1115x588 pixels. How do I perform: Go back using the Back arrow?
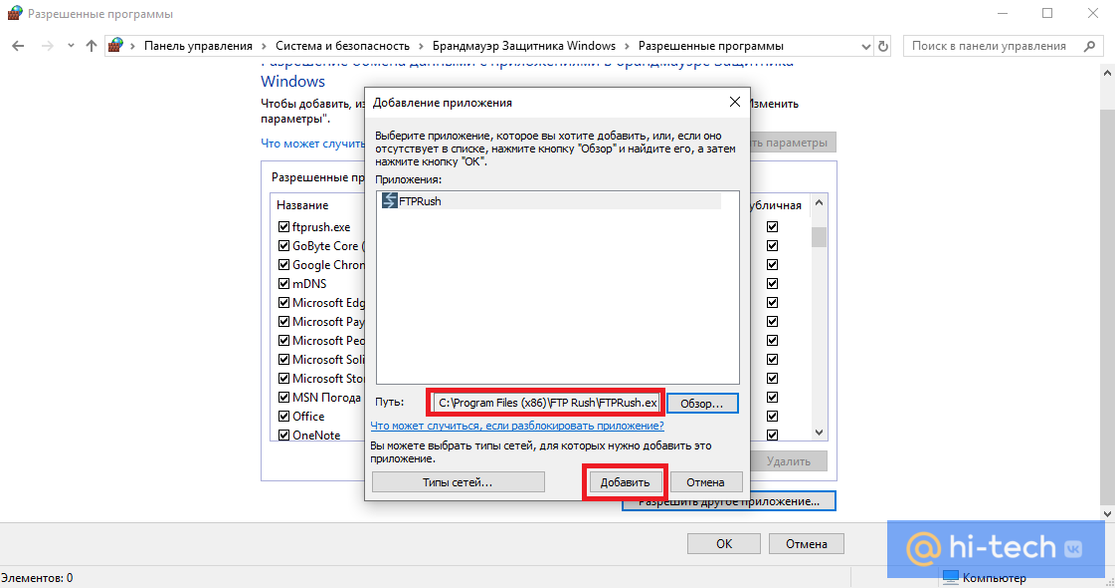(18, 46)
